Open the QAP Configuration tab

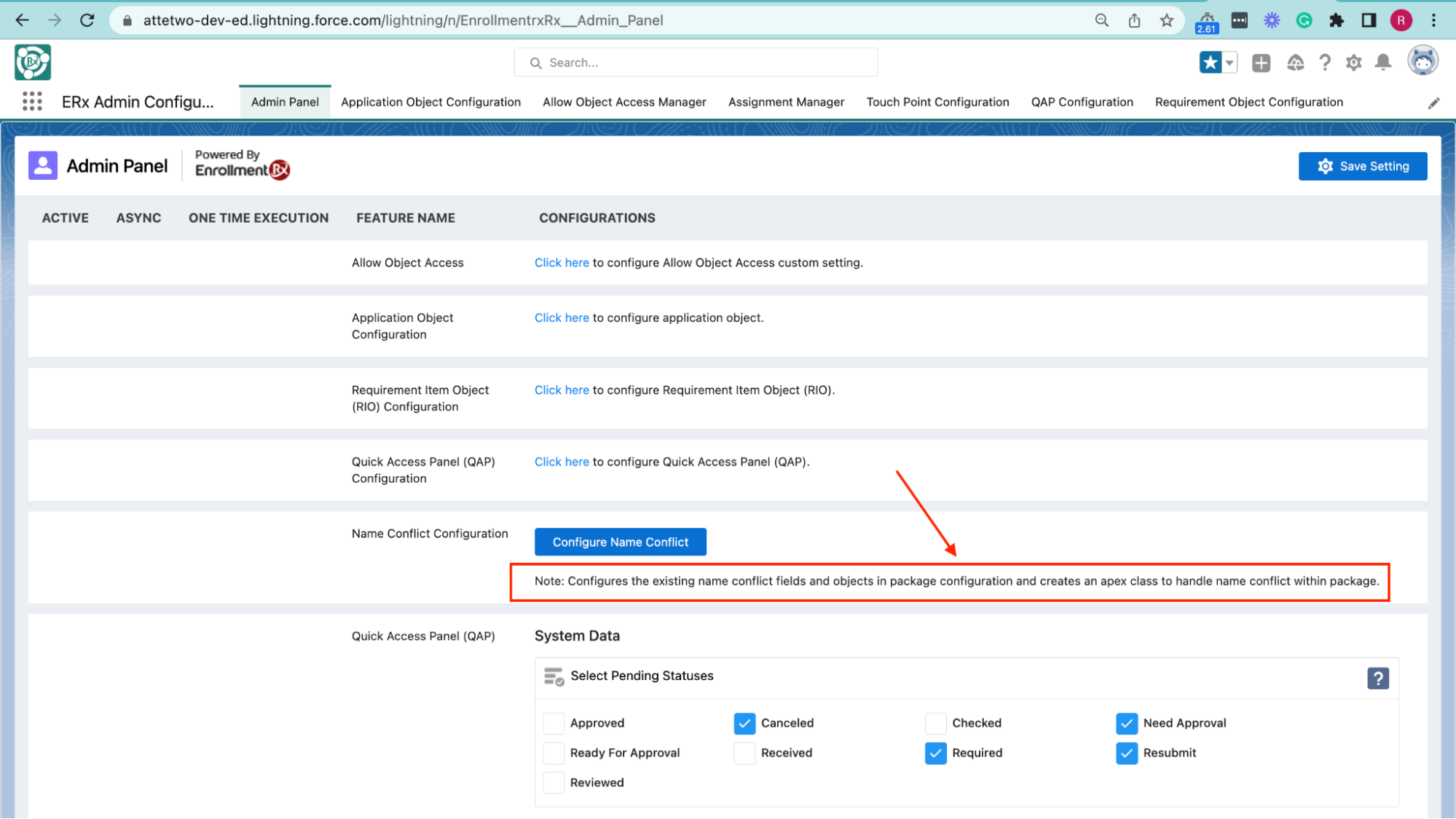pyautogui.click(x=1082, y=102)
